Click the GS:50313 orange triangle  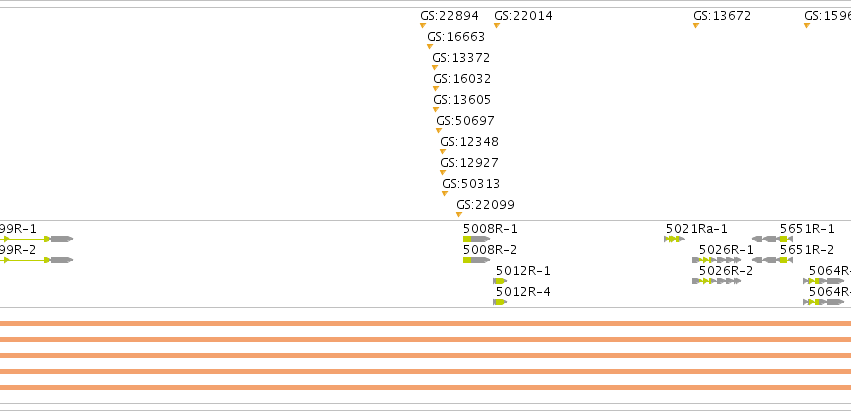445,194
